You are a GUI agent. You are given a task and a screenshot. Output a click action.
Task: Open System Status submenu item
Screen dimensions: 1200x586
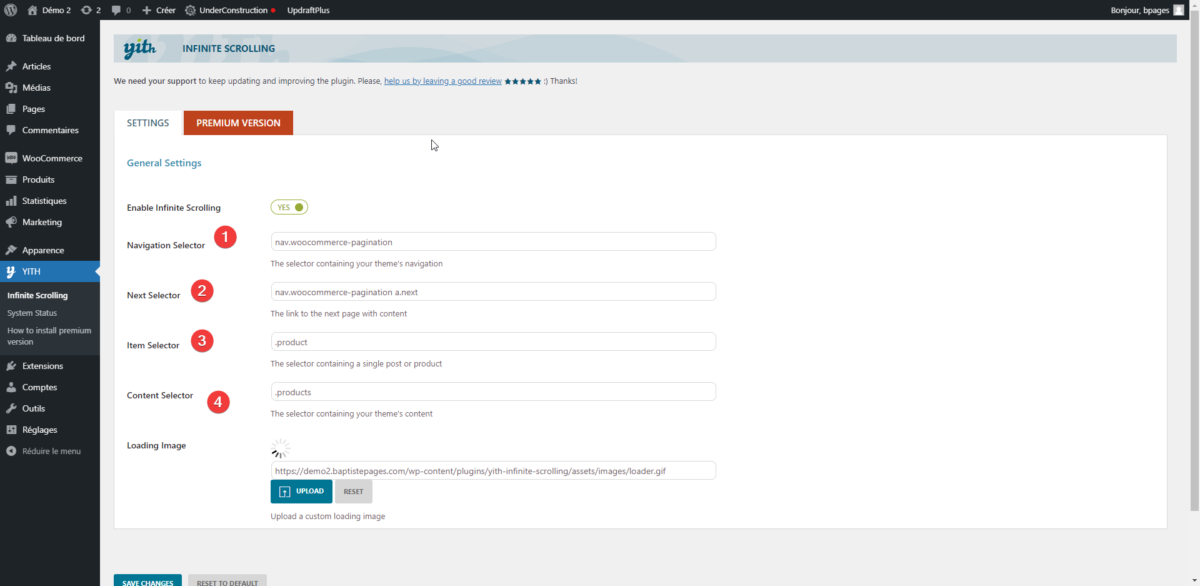[32, 313]
